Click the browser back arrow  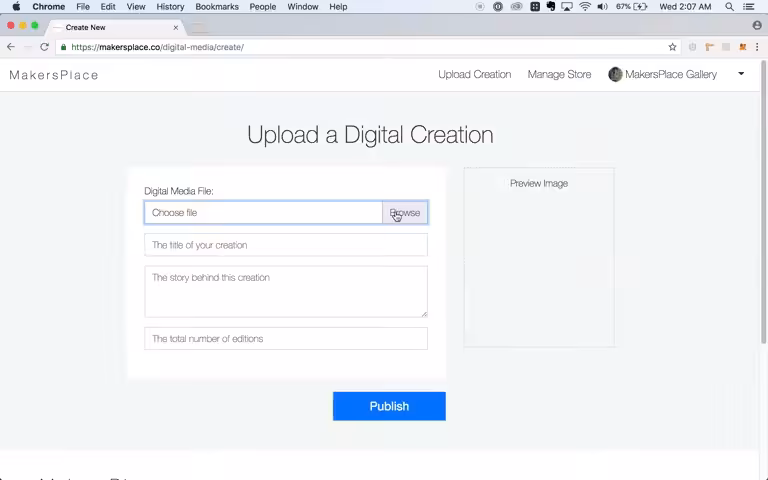coord(11,47)
